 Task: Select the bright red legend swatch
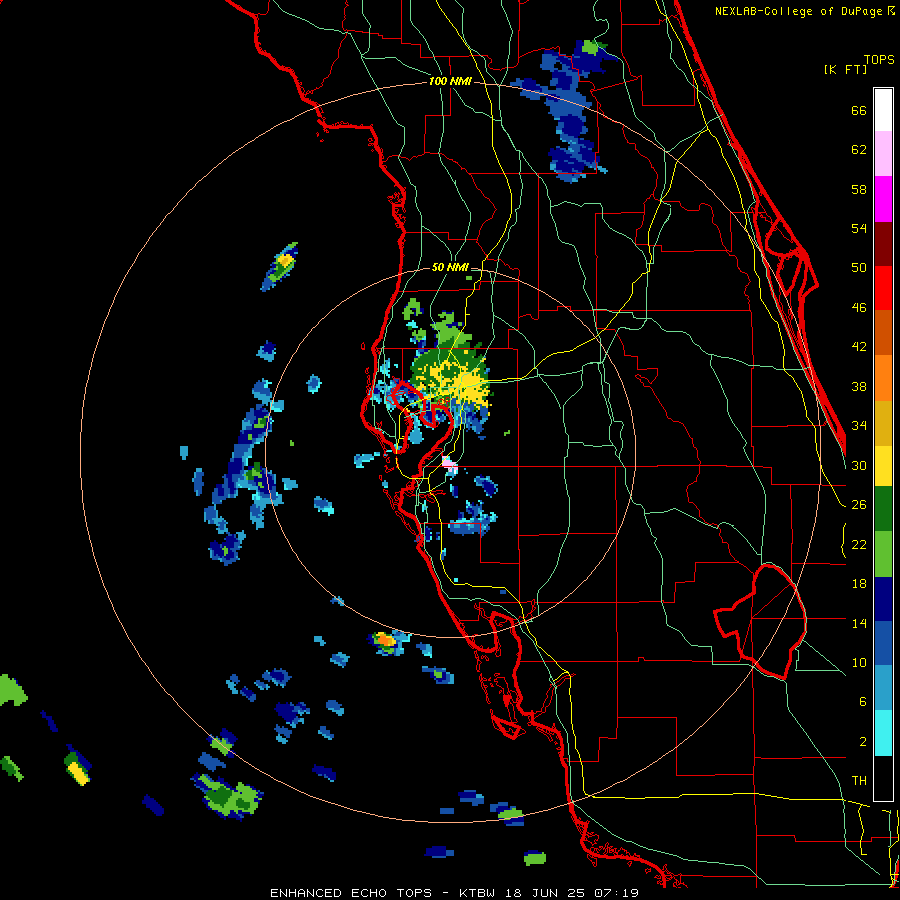883,288
